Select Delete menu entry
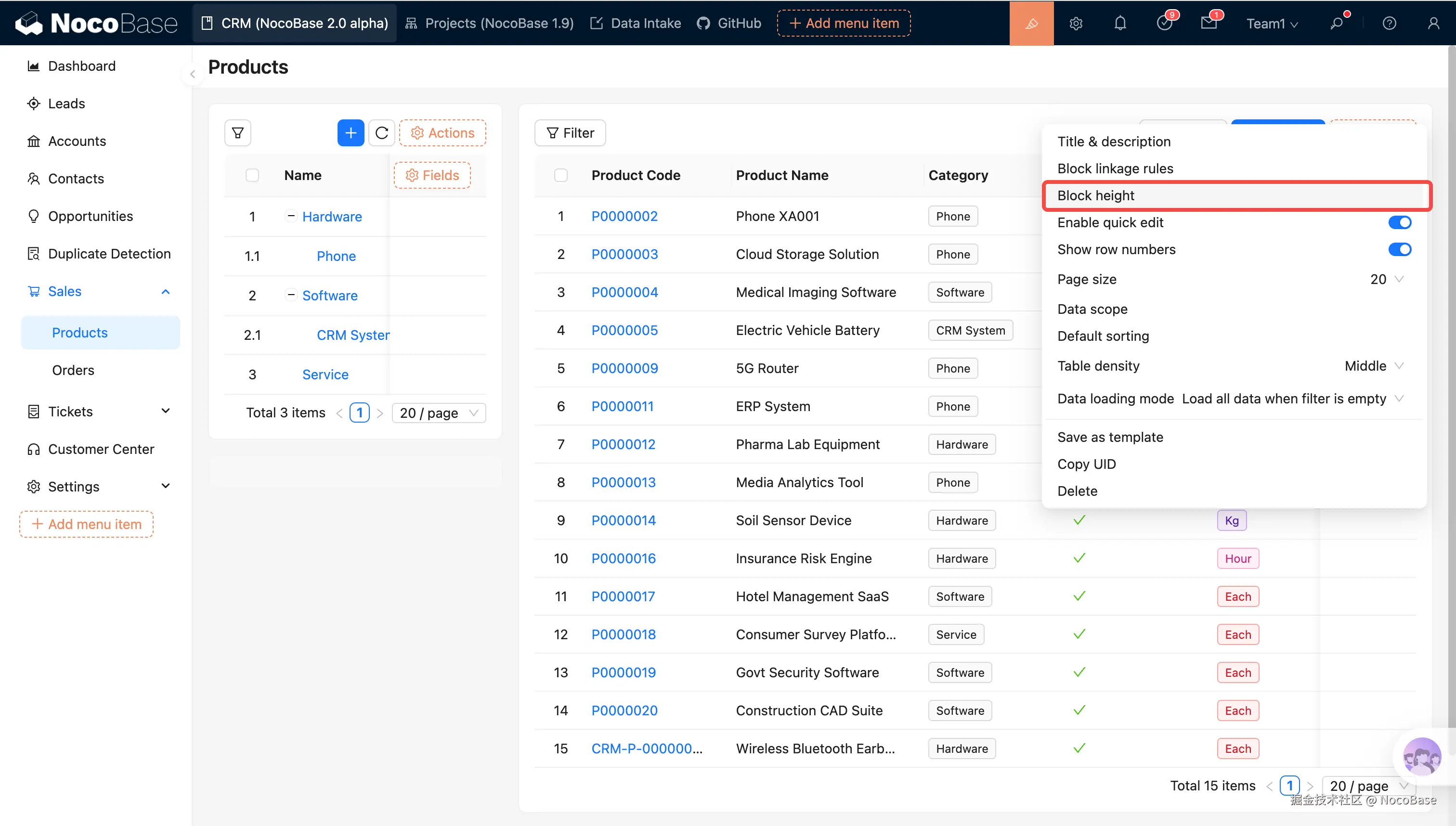This screenshot has width=1456, height=826. coord(1234,491)
